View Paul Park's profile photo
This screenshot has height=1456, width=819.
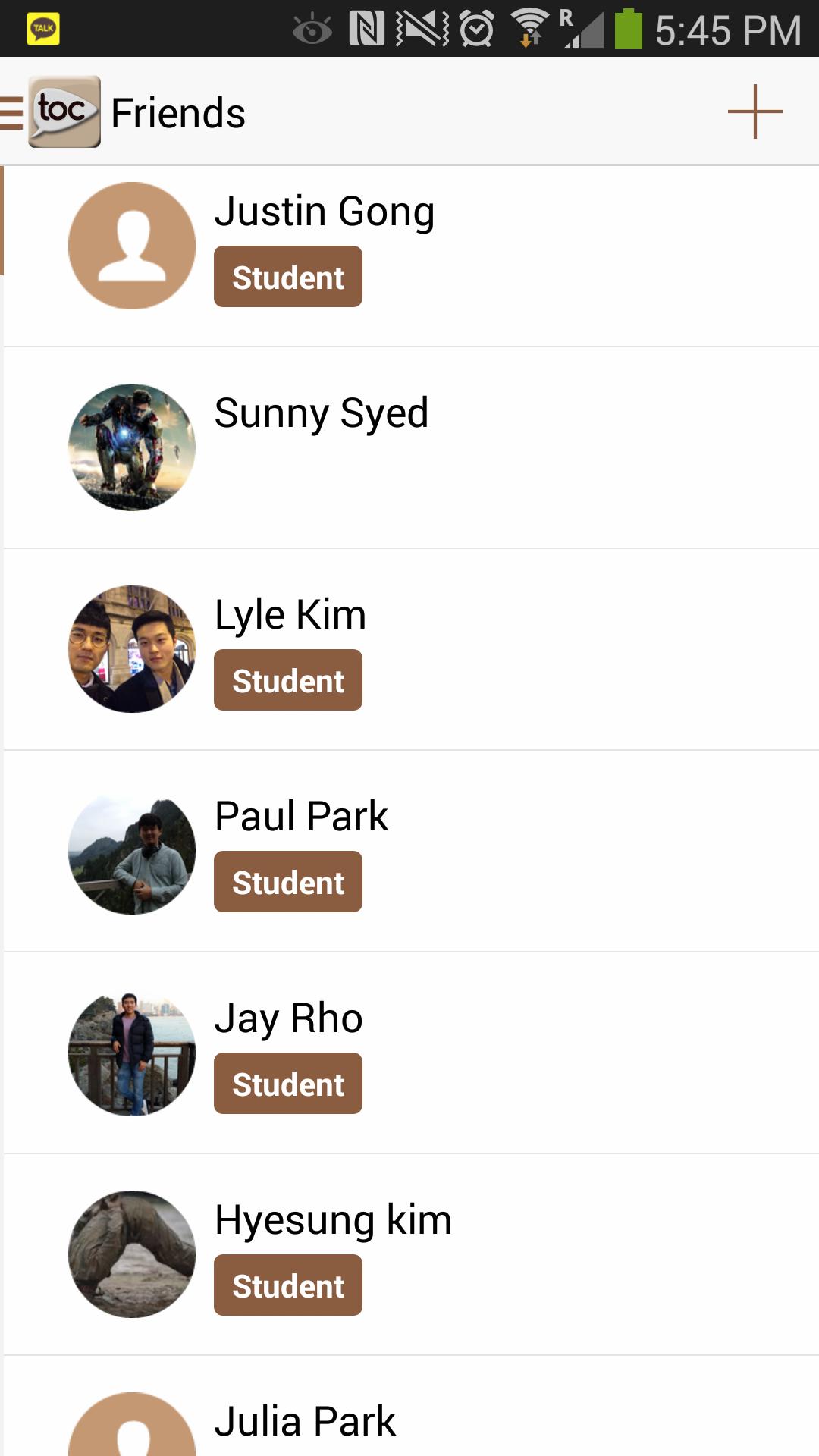(x=132, y=851)
